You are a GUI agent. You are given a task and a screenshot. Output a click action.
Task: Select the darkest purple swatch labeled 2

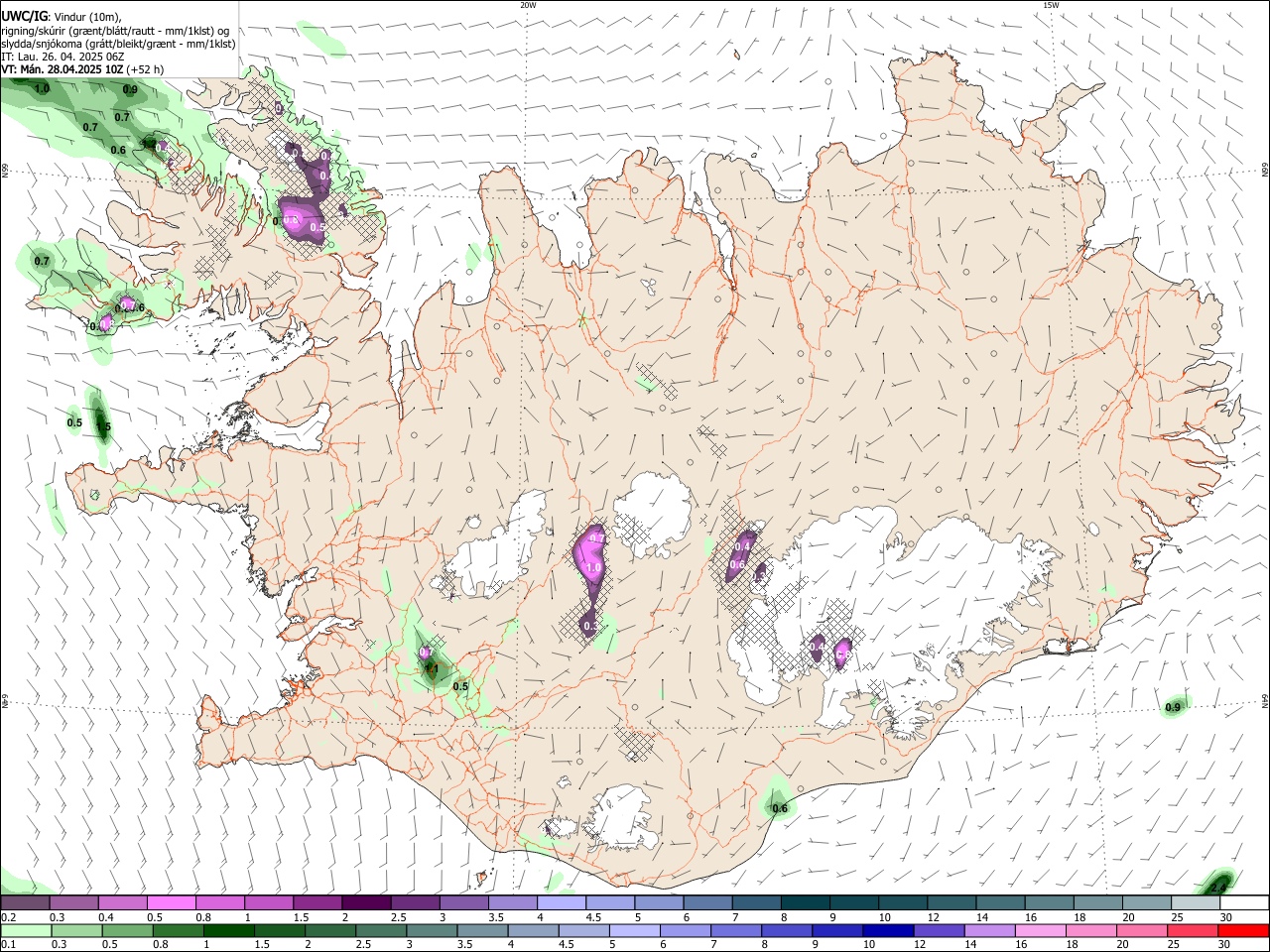pos(366,902)
